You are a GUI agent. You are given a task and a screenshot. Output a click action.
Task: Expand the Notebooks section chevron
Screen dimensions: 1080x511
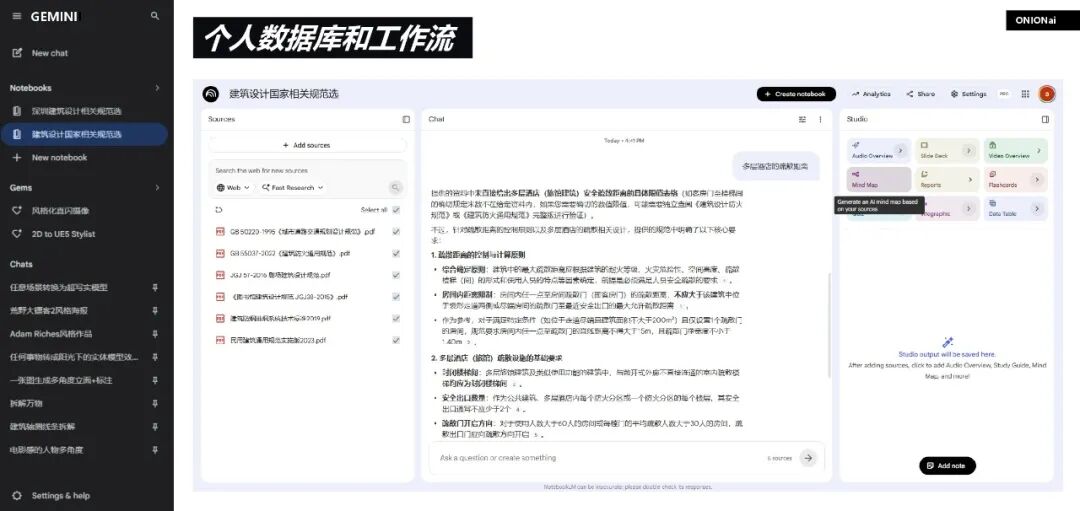pyautogui.click(x=157, y=88)
